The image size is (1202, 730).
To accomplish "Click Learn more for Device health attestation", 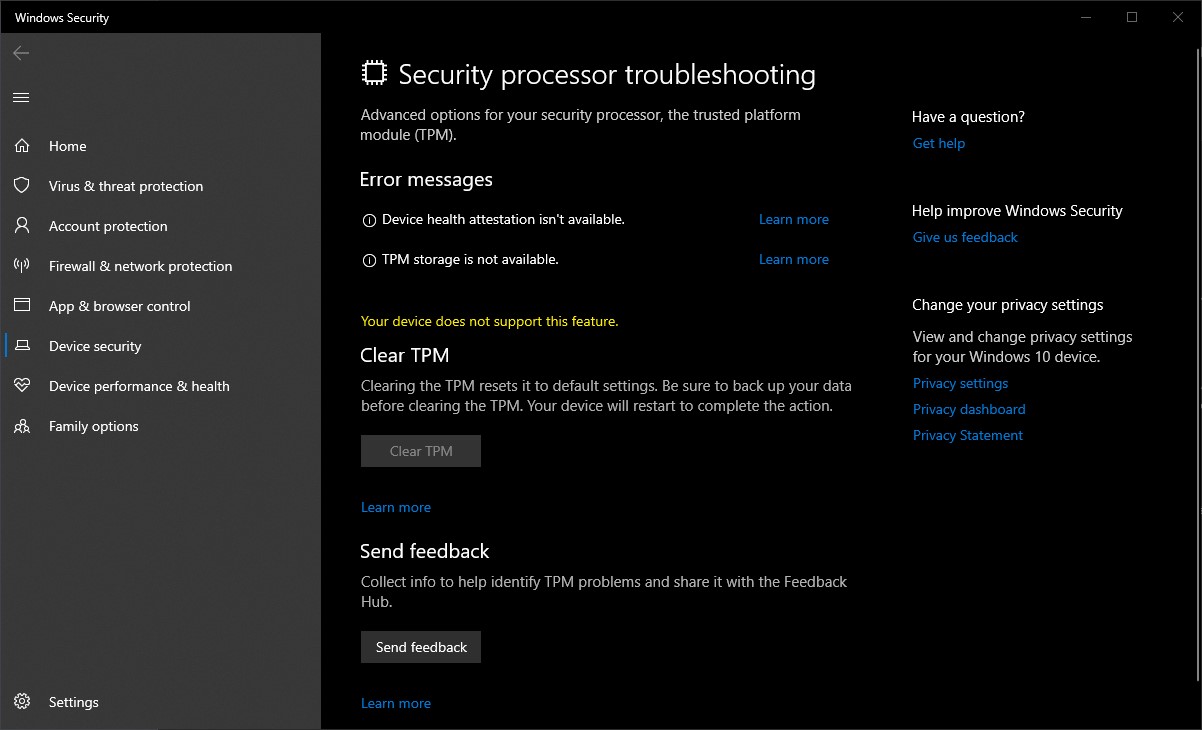I will point(794,219).
